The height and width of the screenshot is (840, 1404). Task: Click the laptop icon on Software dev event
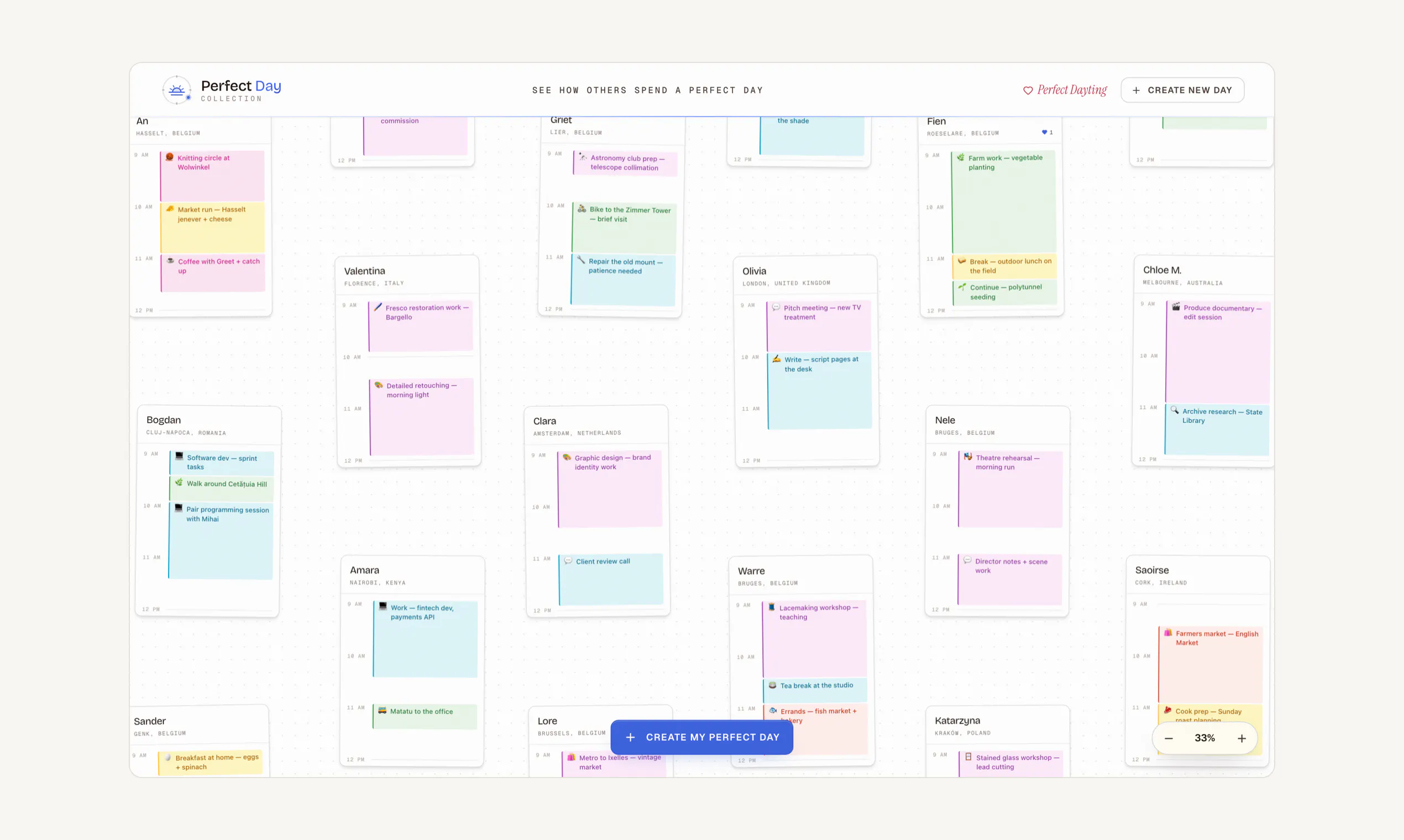[x=179, y=456]
